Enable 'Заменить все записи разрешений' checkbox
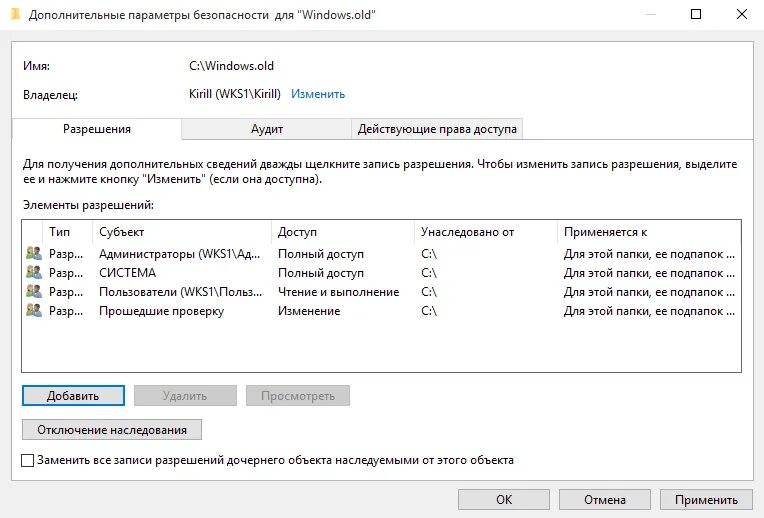The height and width of the screenshot is (518, 764). click(x=28, y=460)
